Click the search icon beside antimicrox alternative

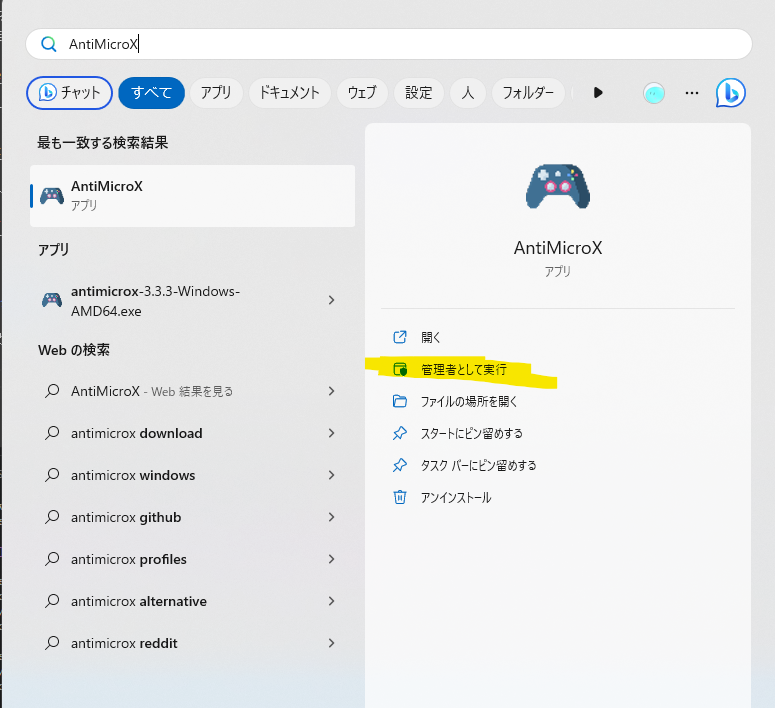(x=52, y=601)
